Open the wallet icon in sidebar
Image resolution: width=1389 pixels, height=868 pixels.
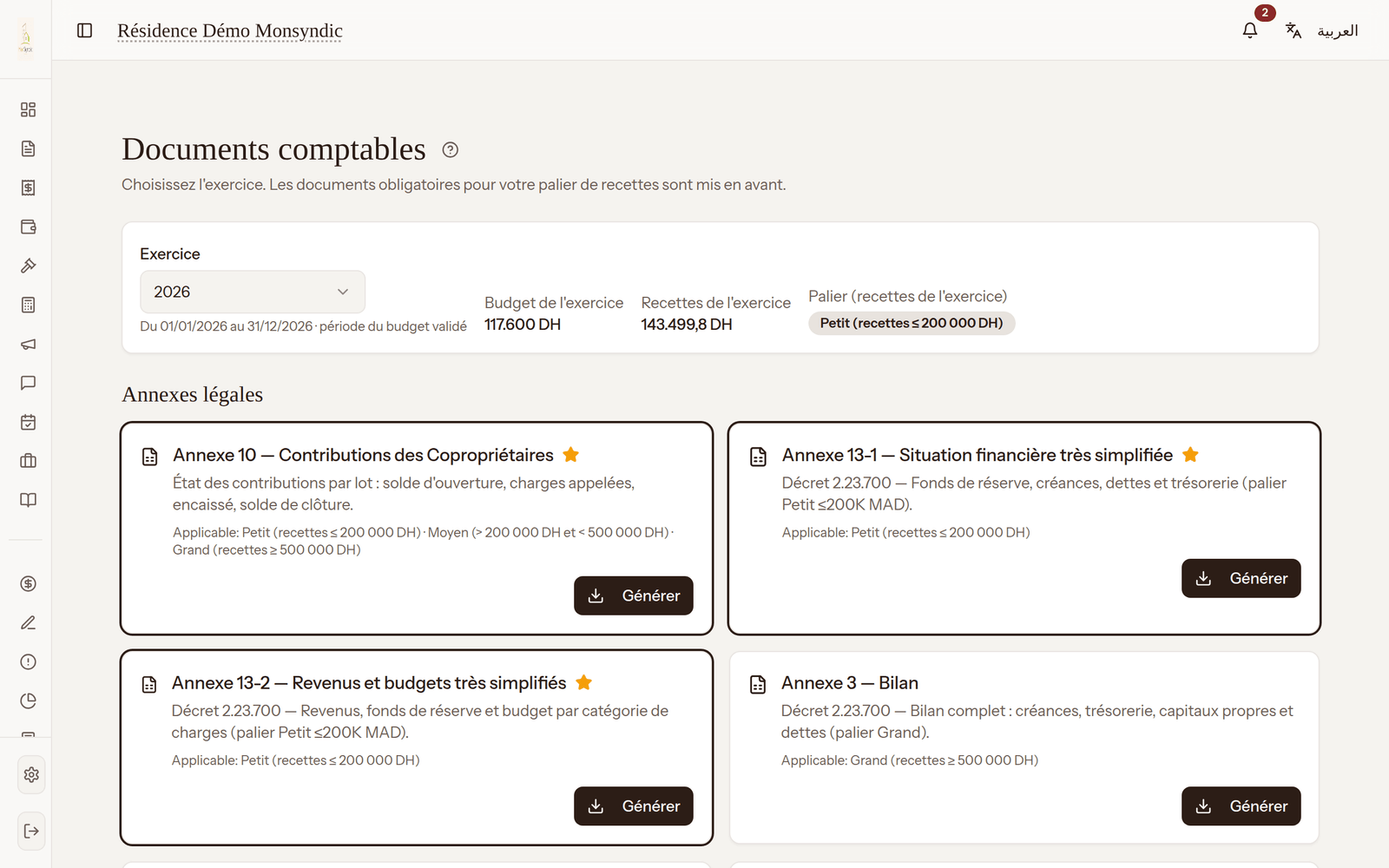pyautogui.click(x=28, y=227)
